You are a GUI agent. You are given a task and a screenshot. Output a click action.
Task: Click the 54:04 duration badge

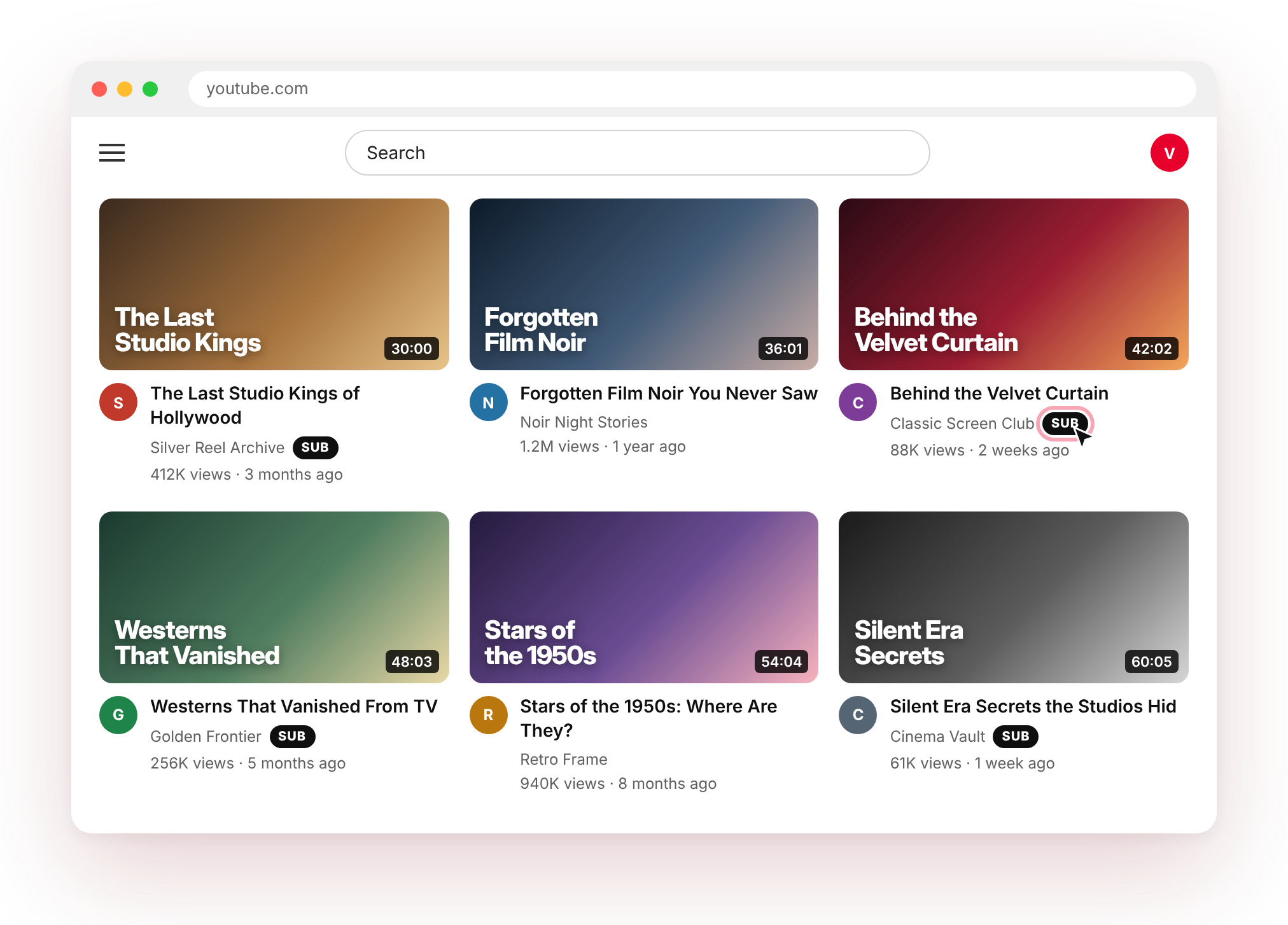(781, 662)
